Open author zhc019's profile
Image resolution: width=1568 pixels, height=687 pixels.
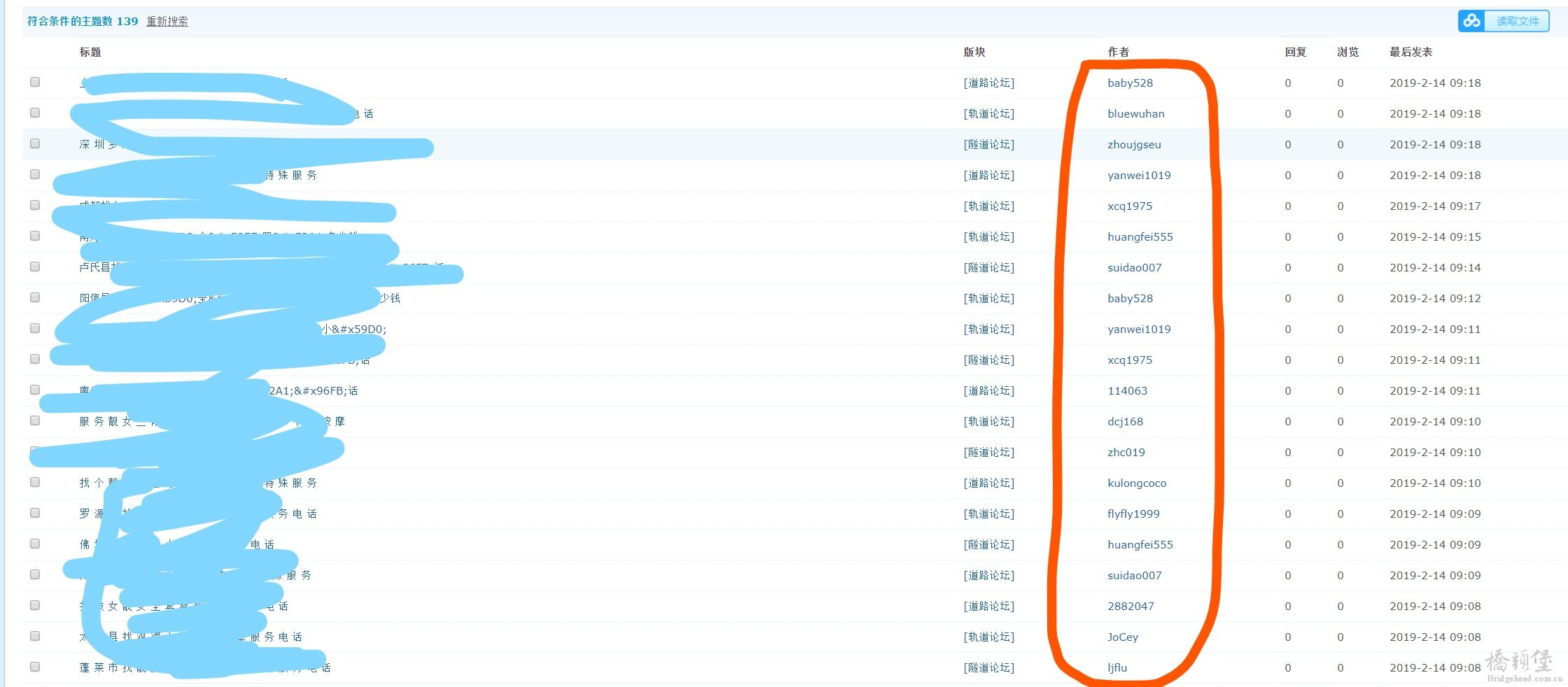[x=1126, y=452]
